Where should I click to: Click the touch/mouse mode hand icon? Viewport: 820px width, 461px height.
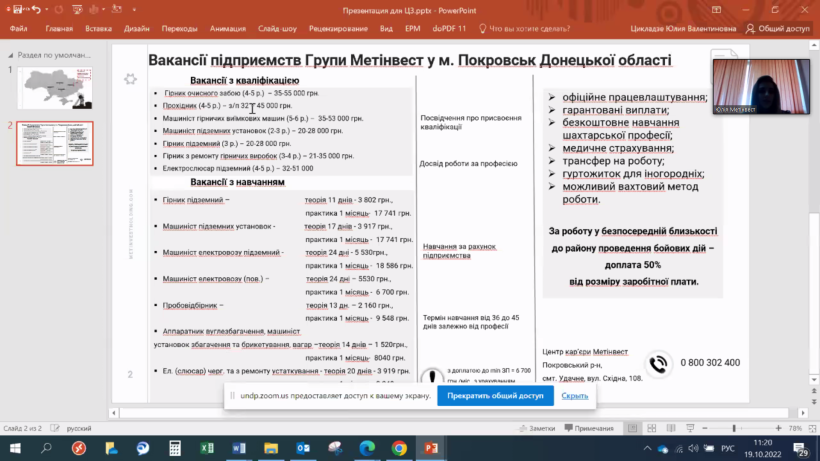95,9
